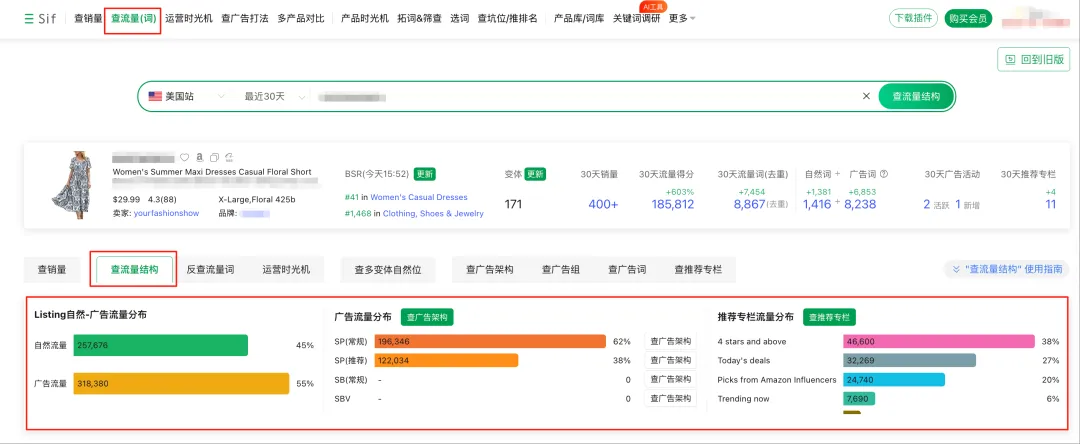Open the Sif hamburger menu icon
The image size is (1080, 444).
tap(28, 19)
